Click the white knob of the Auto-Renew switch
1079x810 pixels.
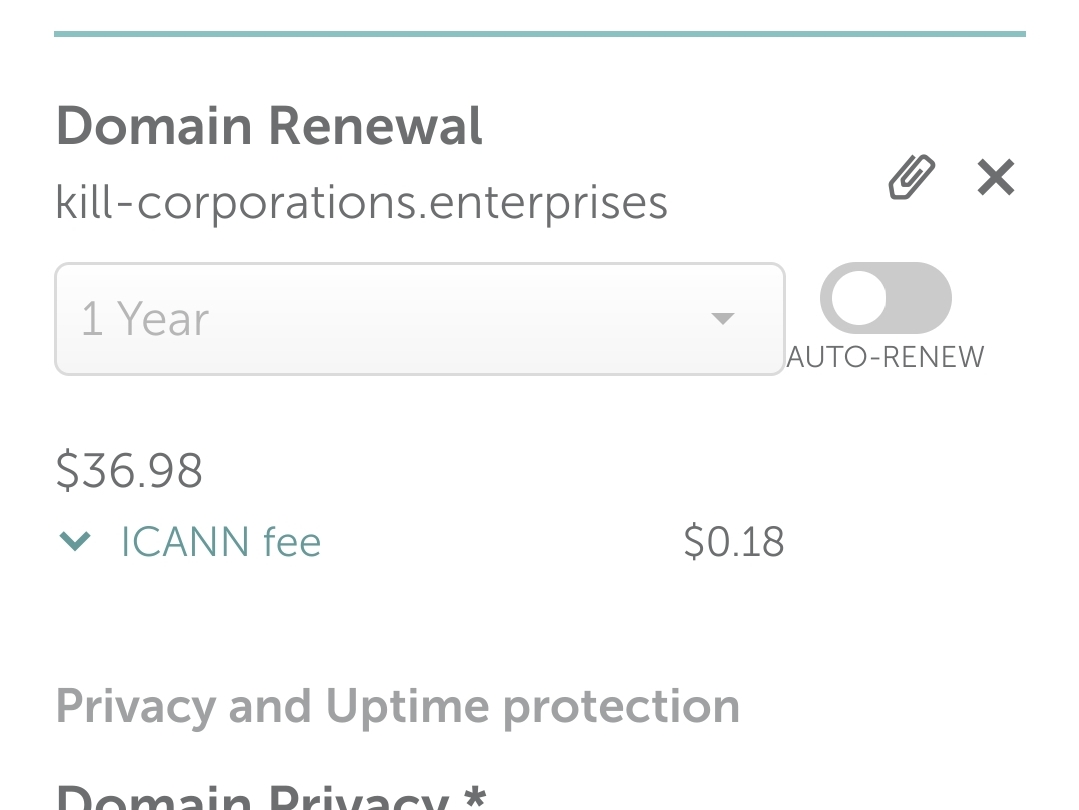coord(858,298)
